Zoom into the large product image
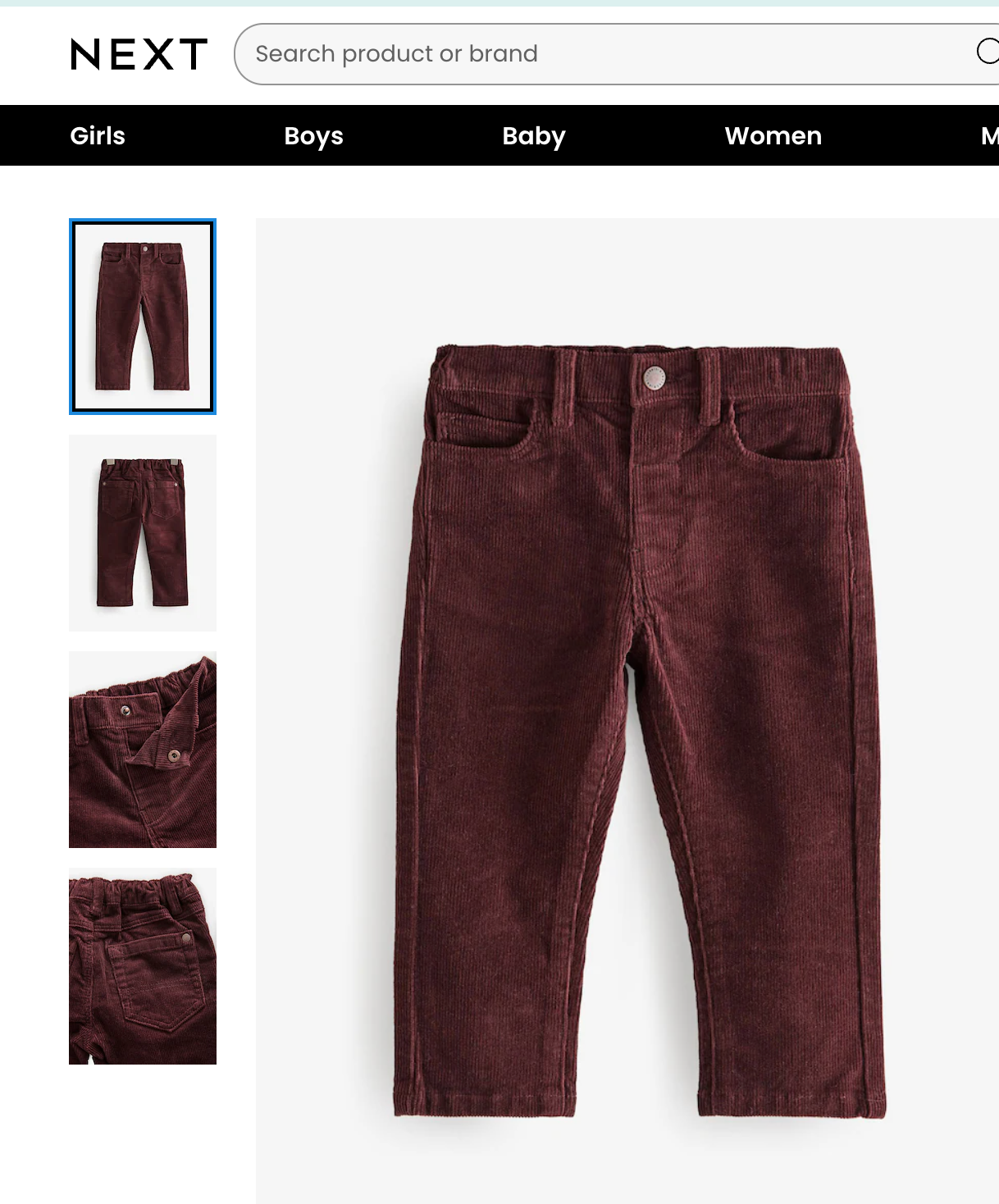The image size is (999, 1204). (x=627, y=710)
